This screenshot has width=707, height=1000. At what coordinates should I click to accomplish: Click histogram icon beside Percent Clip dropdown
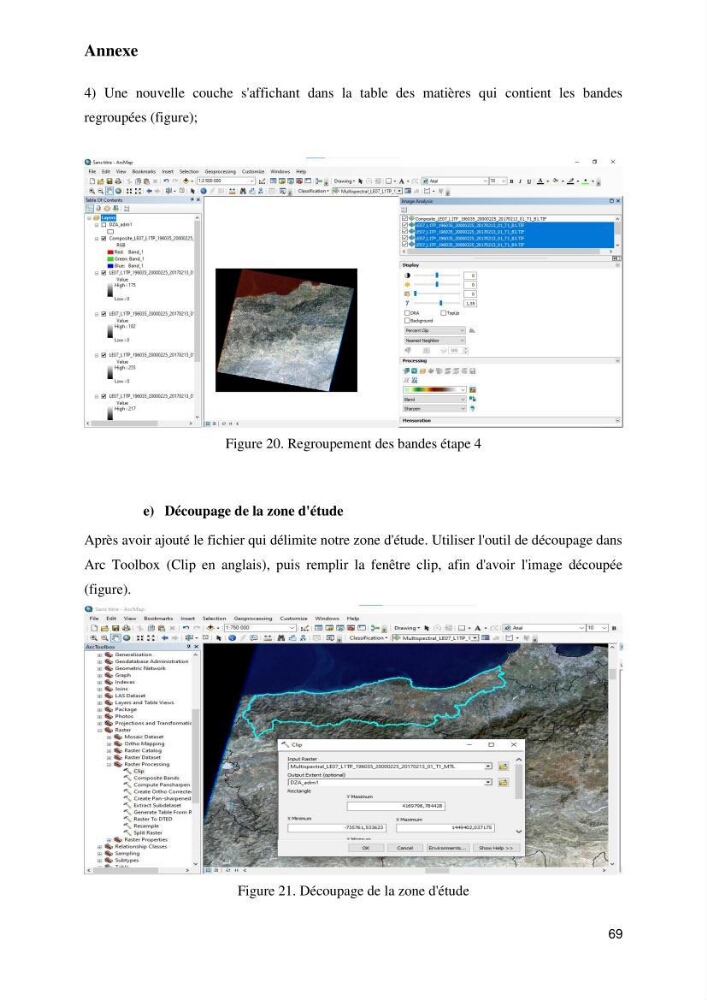pyautogui.click(x=472, y=330)
